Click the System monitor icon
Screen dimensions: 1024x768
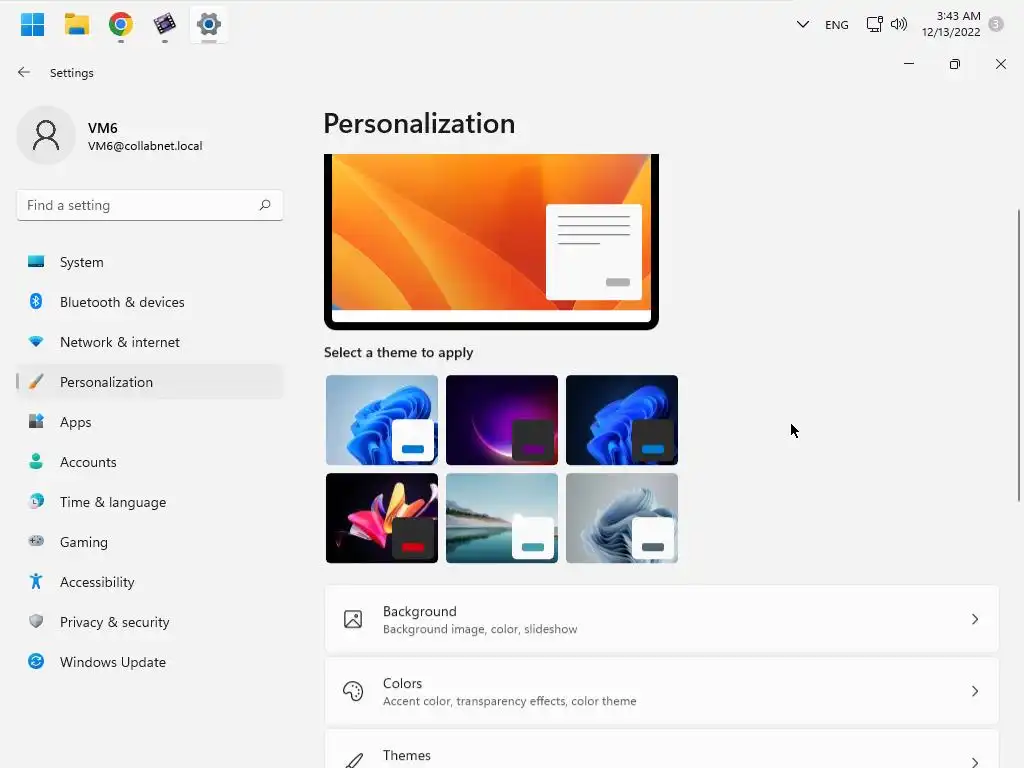36,261
